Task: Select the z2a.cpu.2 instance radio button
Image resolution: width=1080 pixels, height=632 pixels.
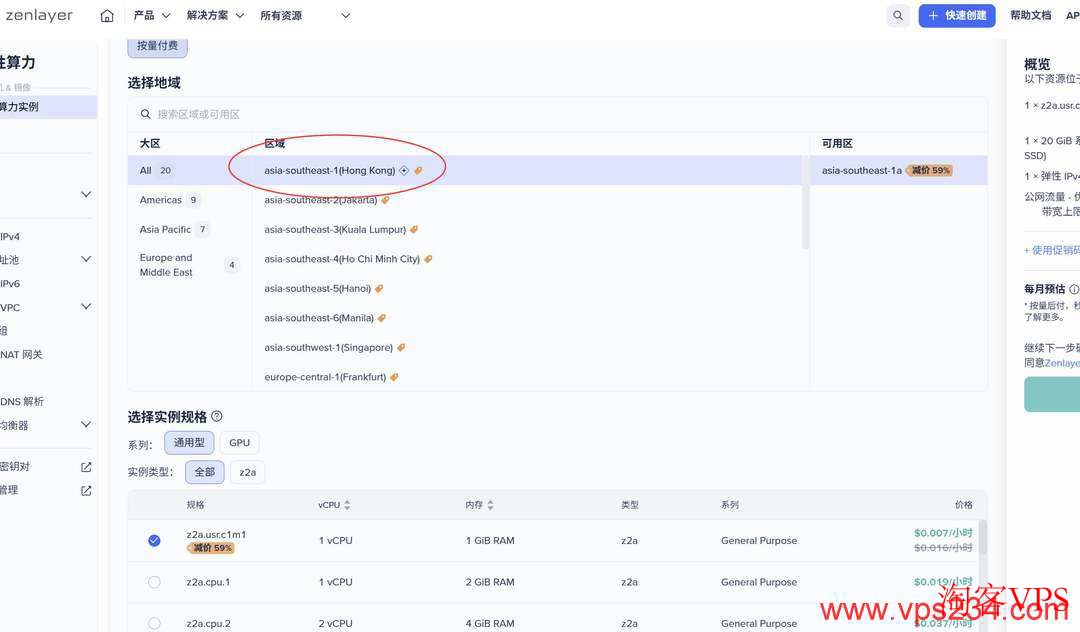Action: pyautogui.click(x=154, y=622)
